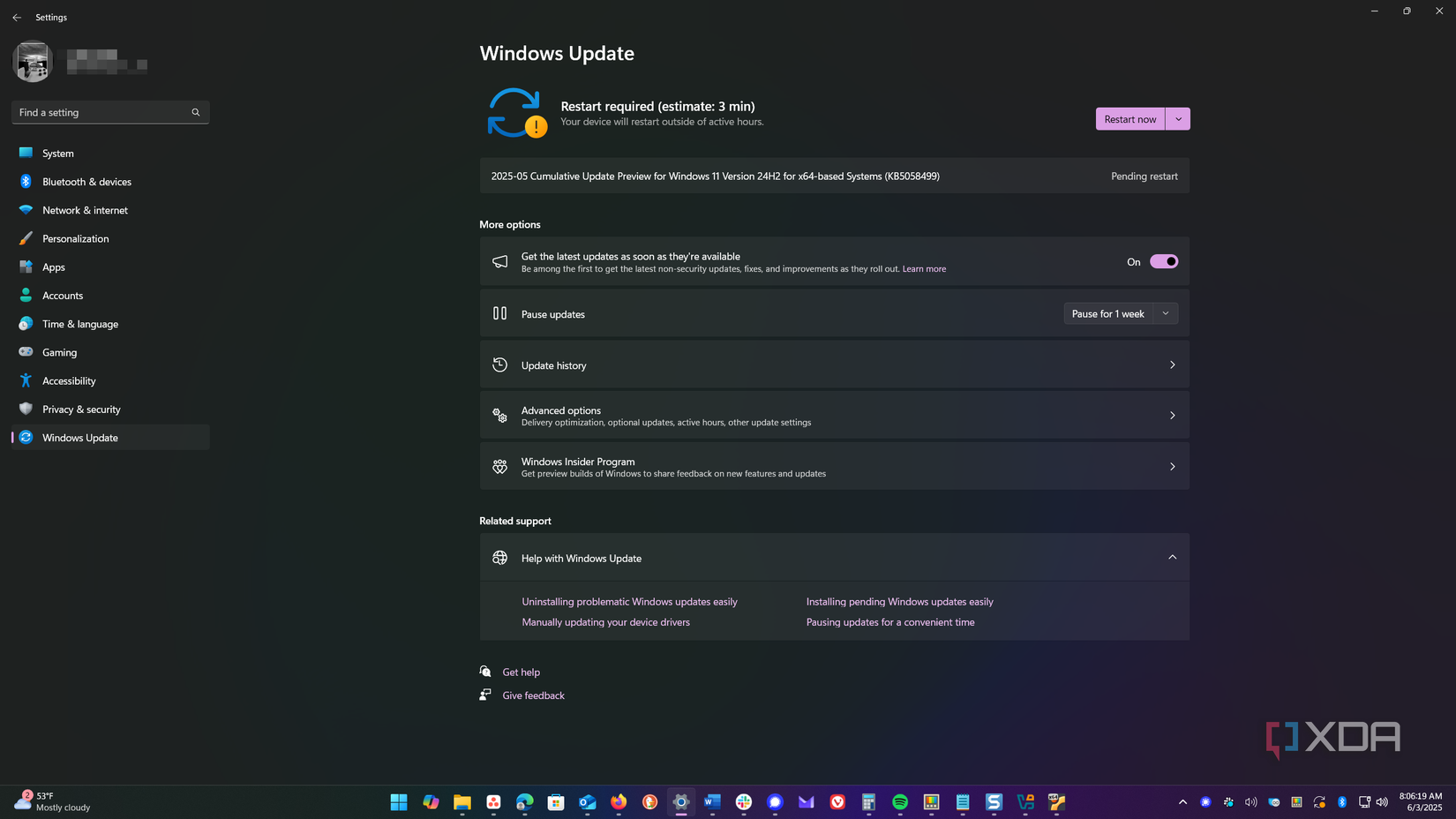This screenshot has width=1456, height=819.
Task: Open Outlook from the taskbar
Action: click(588, 801)
